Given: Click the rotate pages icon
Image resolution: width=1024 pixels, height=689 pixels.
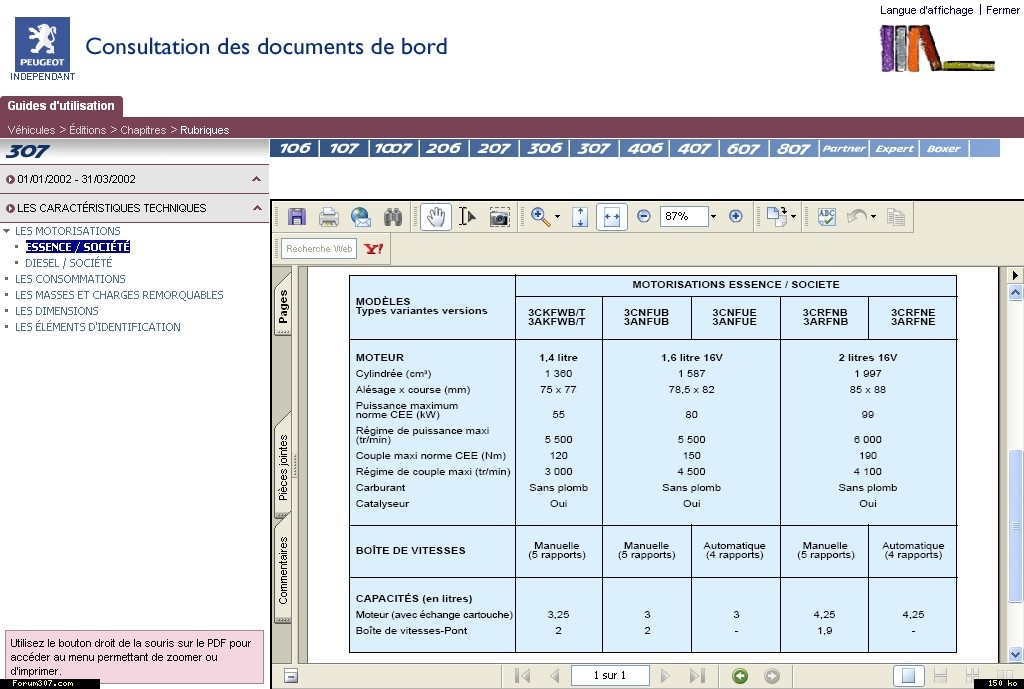Looking at the screenshot, I should pos(777,217).
